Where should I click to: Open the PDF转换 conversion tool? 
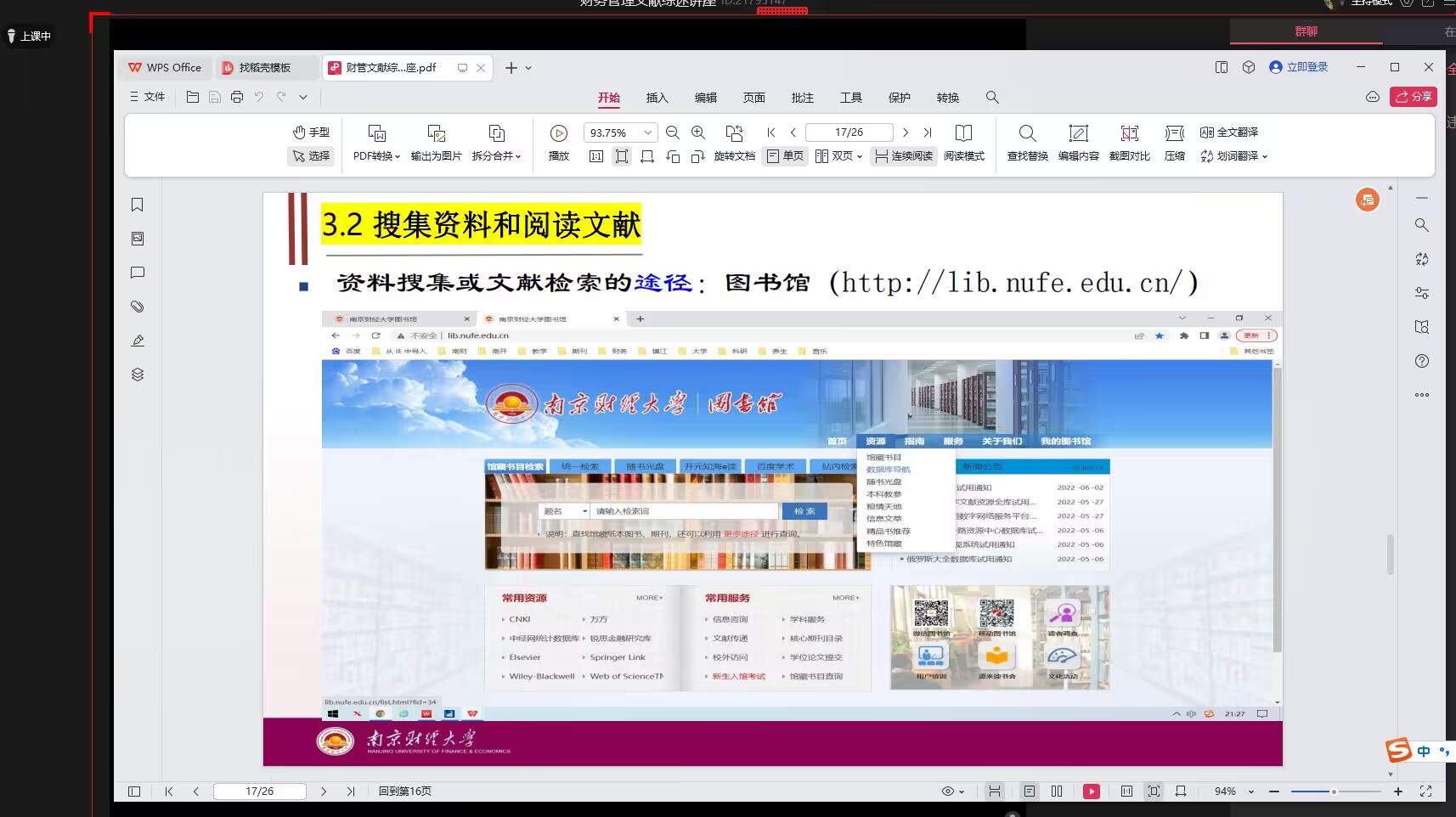pyautogui.click(x=375, y=142)
